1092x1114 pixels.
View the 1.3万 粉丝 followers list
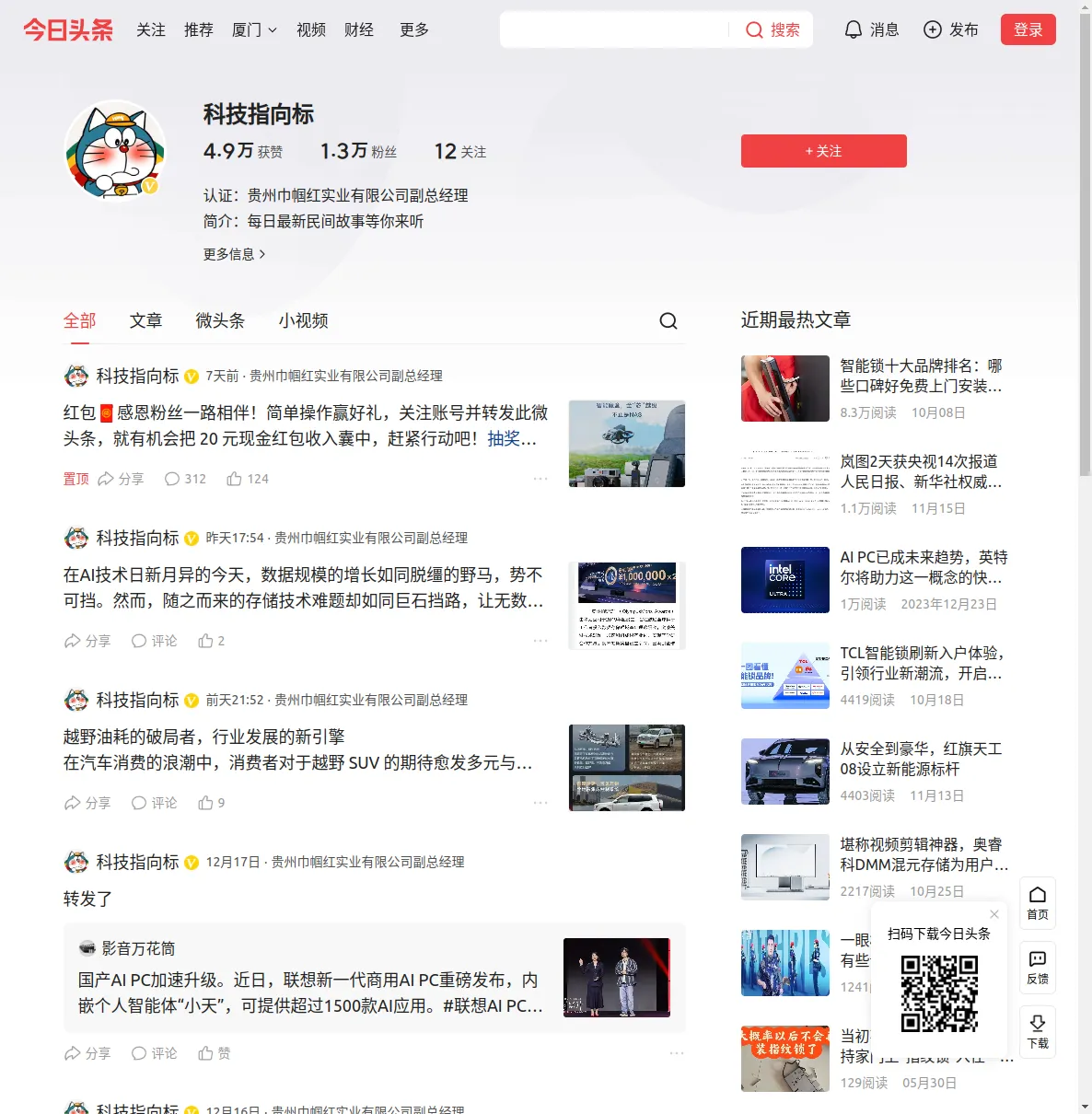(358, 151)
